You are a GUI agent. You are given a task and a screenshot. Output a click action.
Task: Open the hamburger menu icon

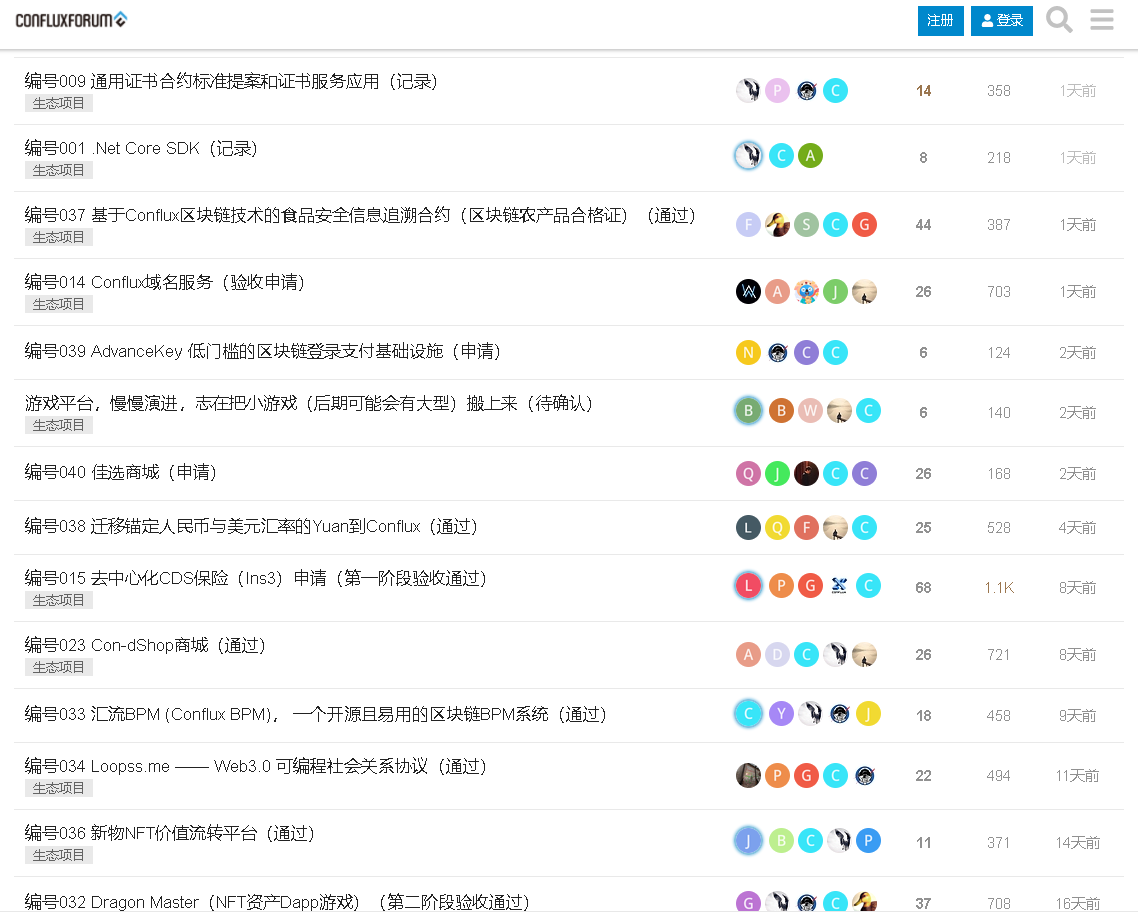1102,20
